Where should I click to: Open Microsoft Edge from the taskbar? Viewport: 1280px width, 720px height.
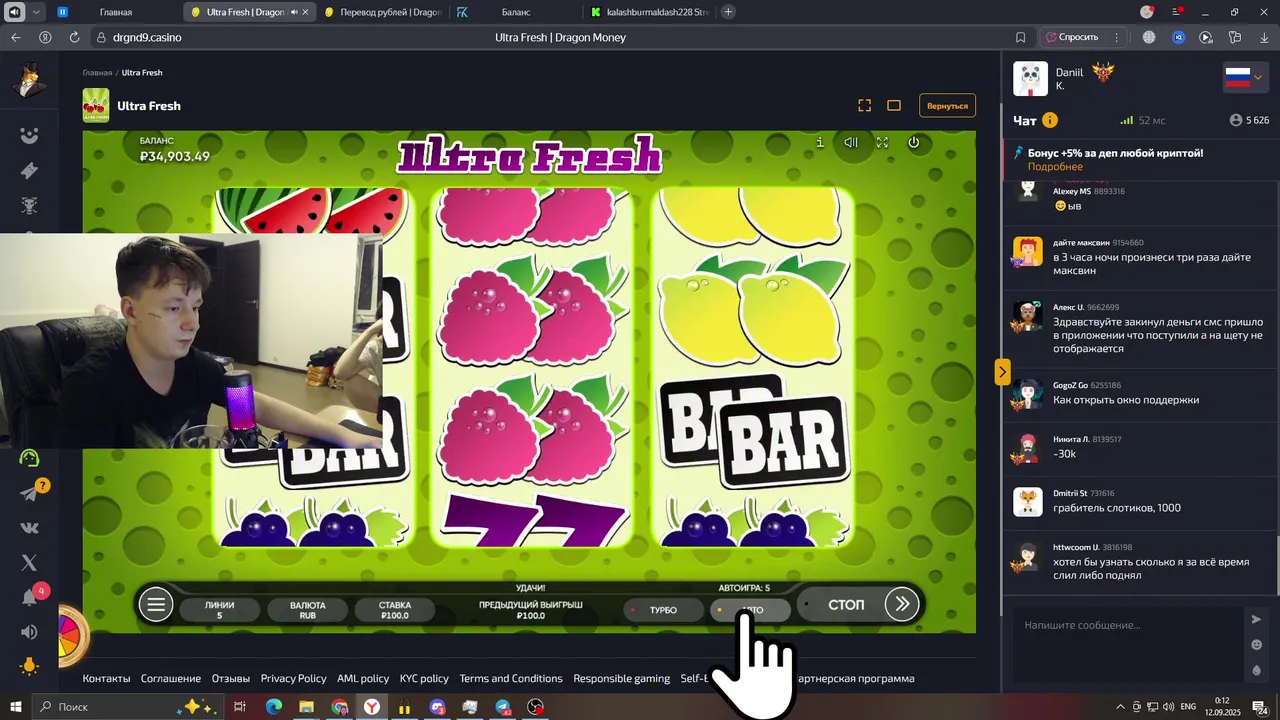(x=273, y=707)
